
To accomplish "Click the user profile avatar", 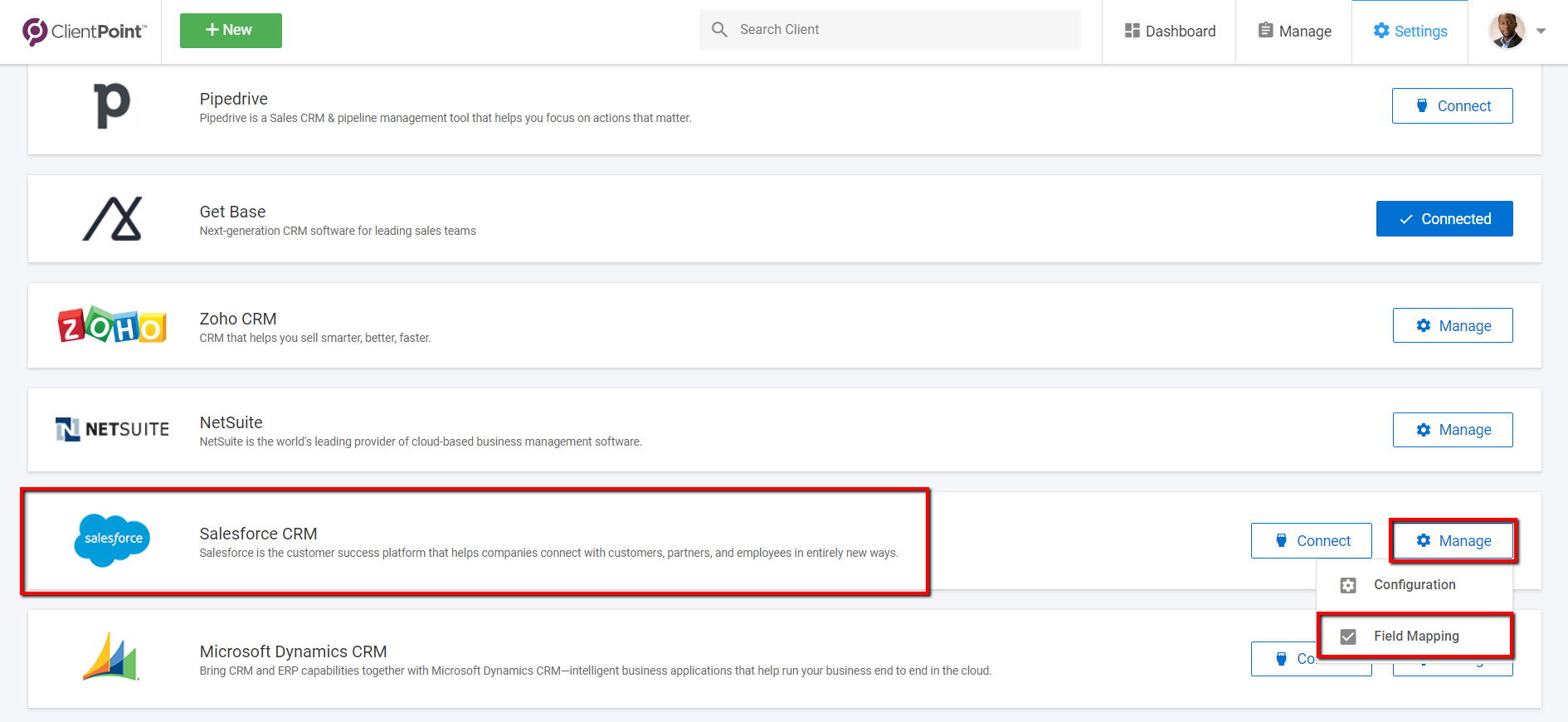I will pyautogui.click(x=1507, y=31).
